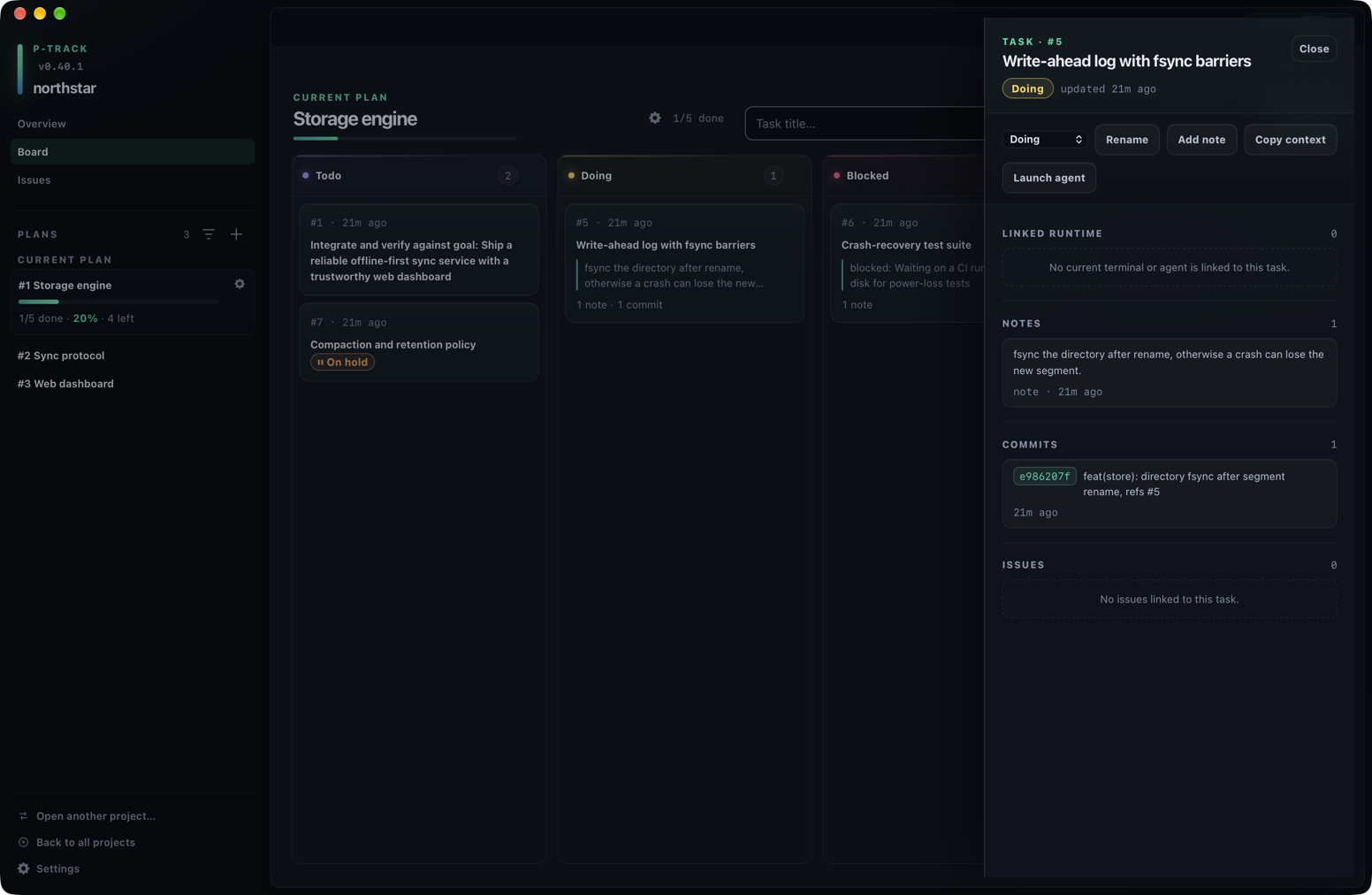Click the filter icon in Plans header

tap(209, 234)
